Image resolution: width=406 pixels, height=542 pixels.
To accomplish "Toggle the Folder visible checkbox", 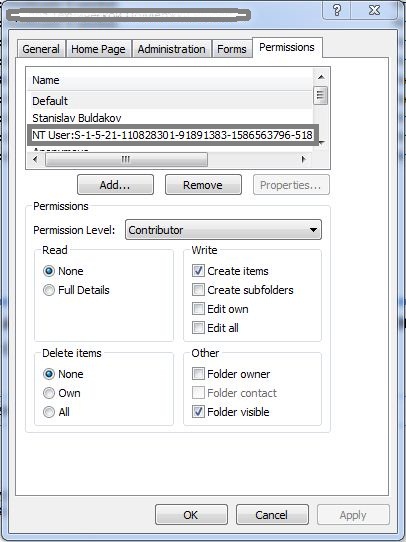I will click(198, 412).
